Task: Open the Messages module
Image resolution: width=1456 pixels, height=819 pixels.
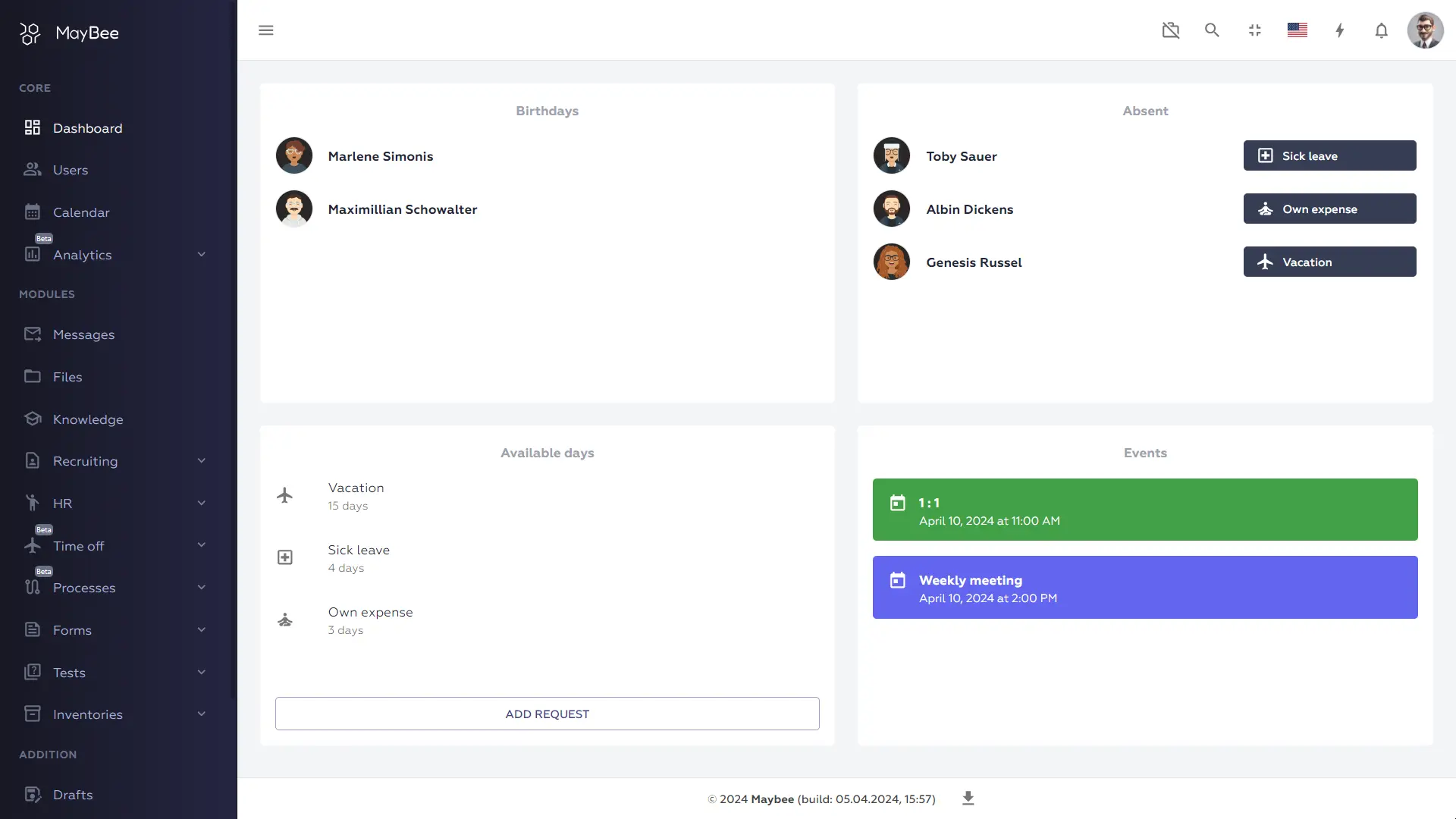Action: pos(83,334)
